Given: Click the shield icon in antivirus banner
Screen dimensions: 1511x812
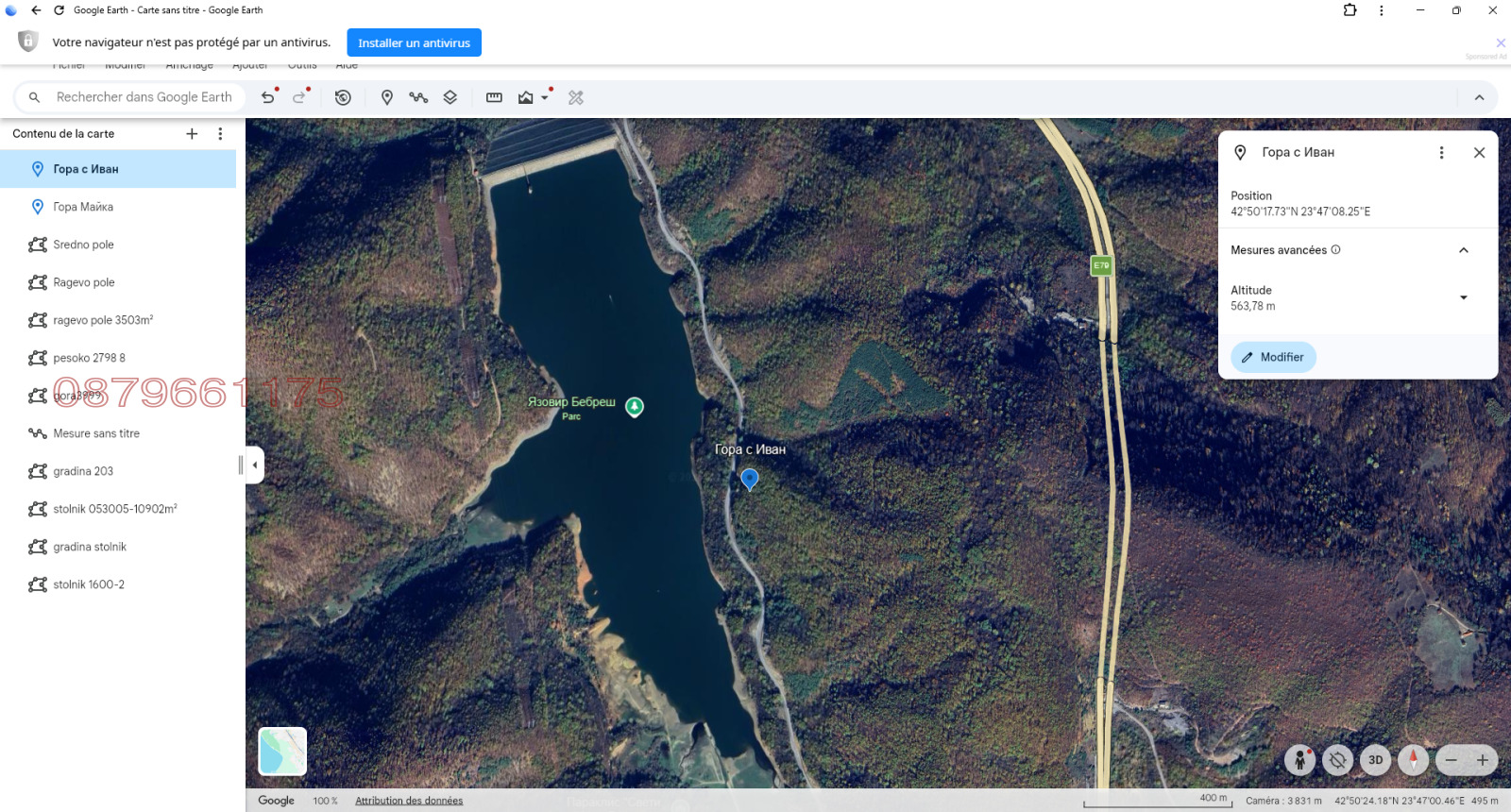Looking at the screenshot, I should [28, 42].
